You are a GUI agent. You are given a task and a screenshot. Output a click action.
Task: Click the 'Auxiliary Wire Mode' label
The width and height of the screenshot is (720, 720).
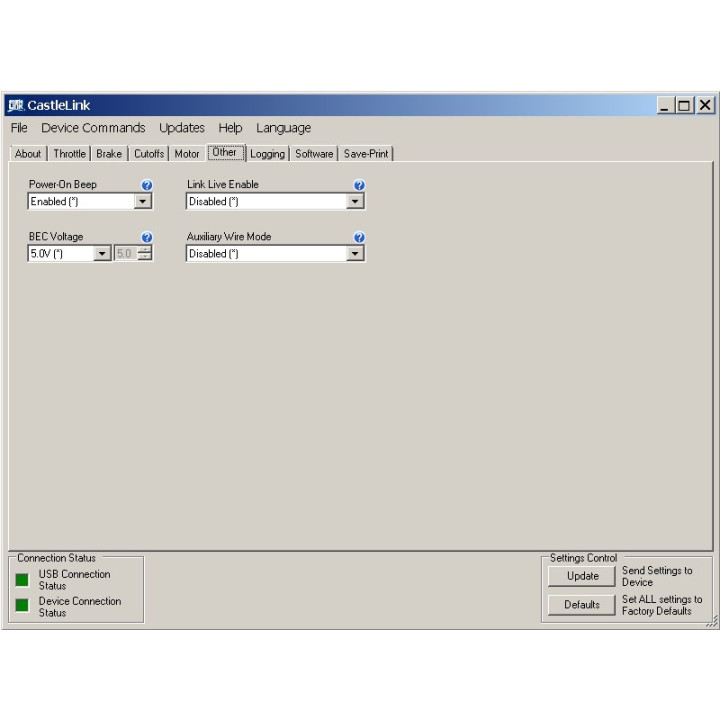[x=229, y=236]
